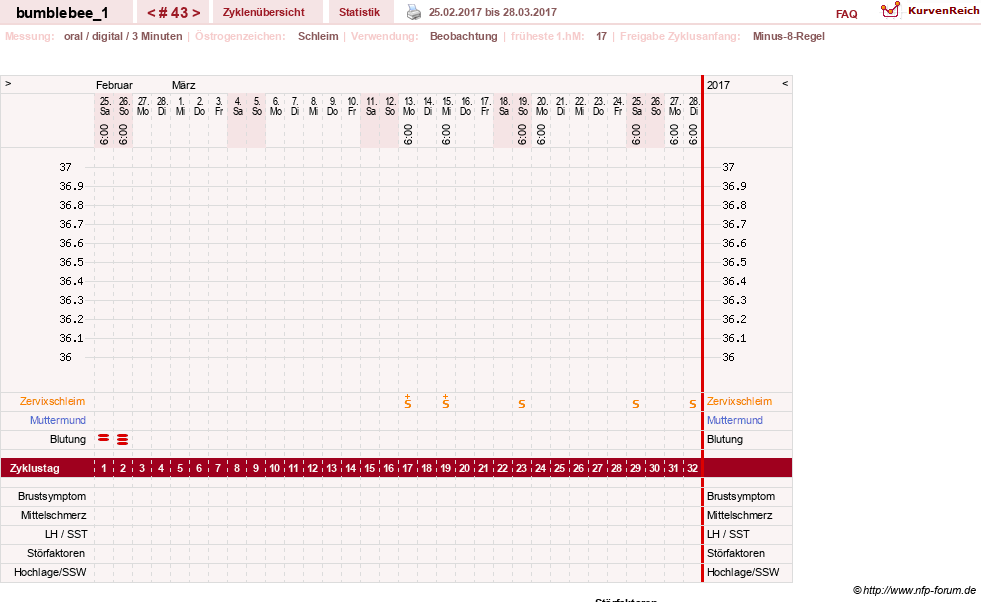The width and height of the screenshot is (981, 602).
Task: Select the S mucus symbol on day 32
Action: (693, 404)
